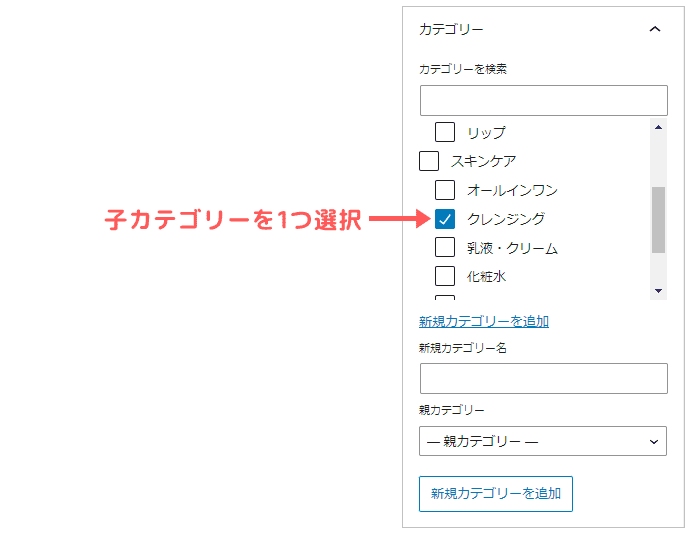This screenshot has width=694, height=535.
Task: Focus the 新規カテゴリー名 text field
Action: (543, 379)
